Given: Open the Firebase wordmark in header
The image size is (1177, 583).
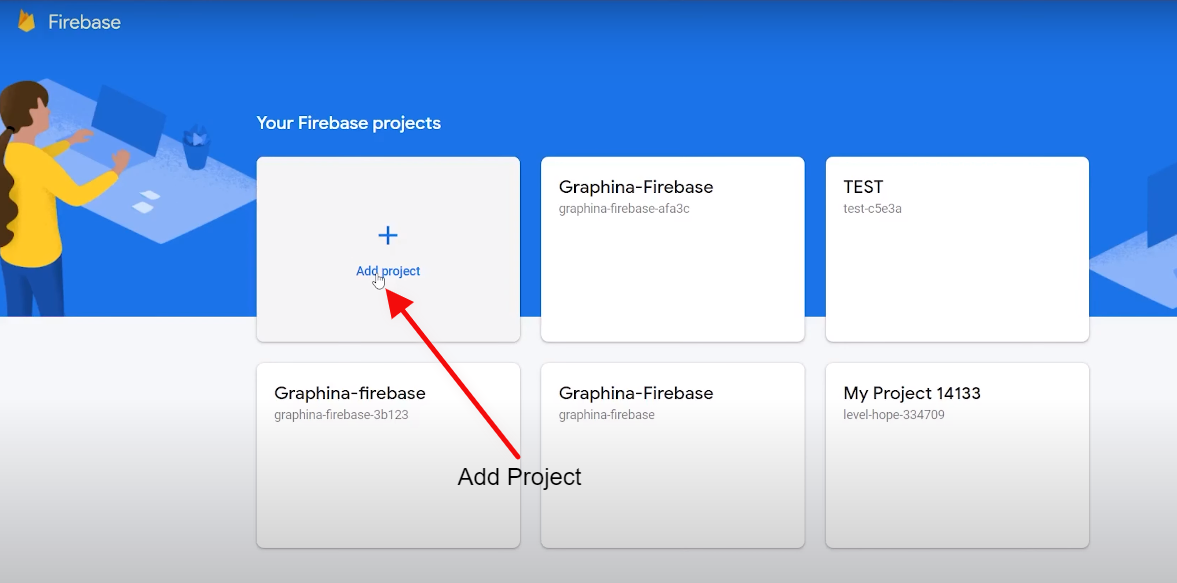Looking at the screenshot, I should [x=84, y=23].
